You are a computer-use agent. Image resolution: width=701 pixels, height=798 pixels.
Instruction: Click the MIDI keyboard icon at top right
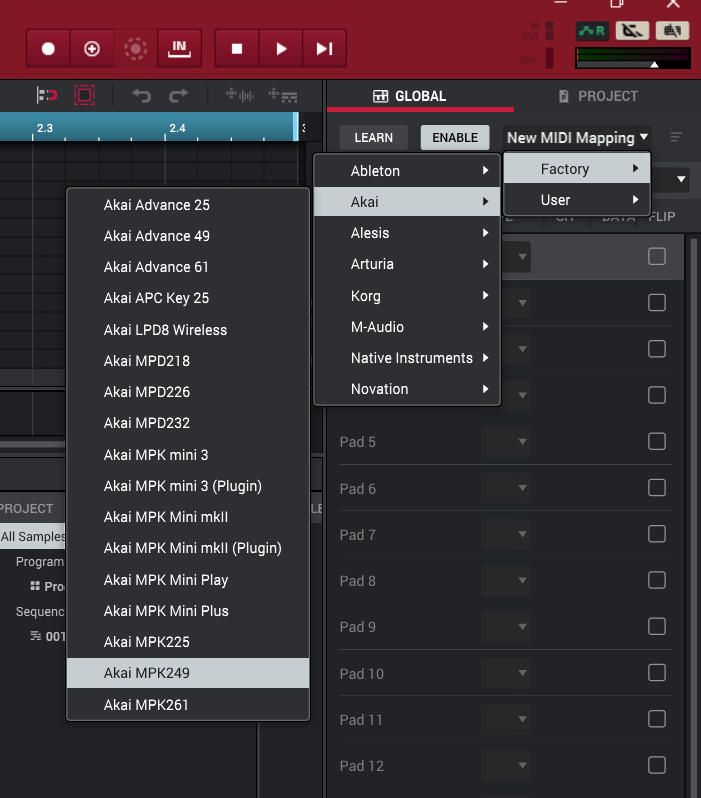pos(672,31)
